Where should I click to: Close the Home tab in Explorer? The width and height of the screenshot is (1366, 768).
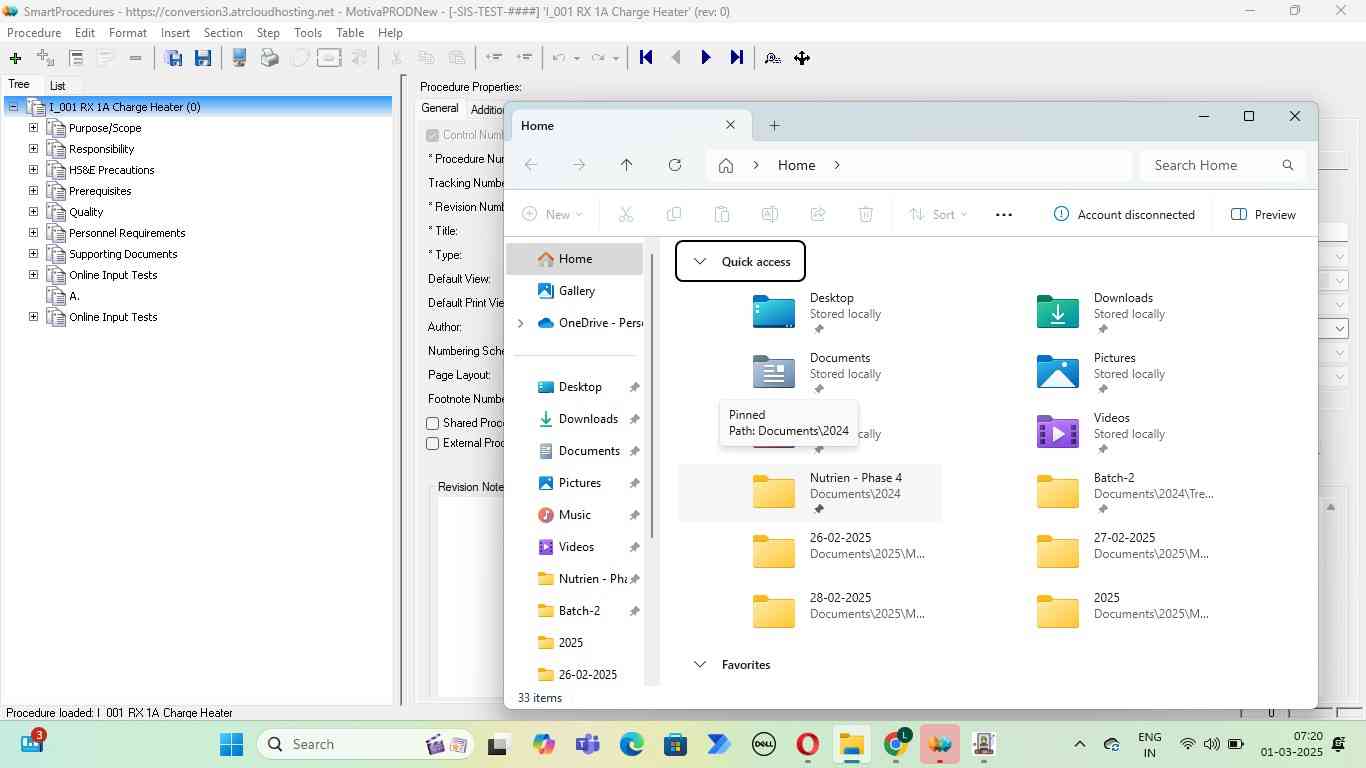[730, 125]
